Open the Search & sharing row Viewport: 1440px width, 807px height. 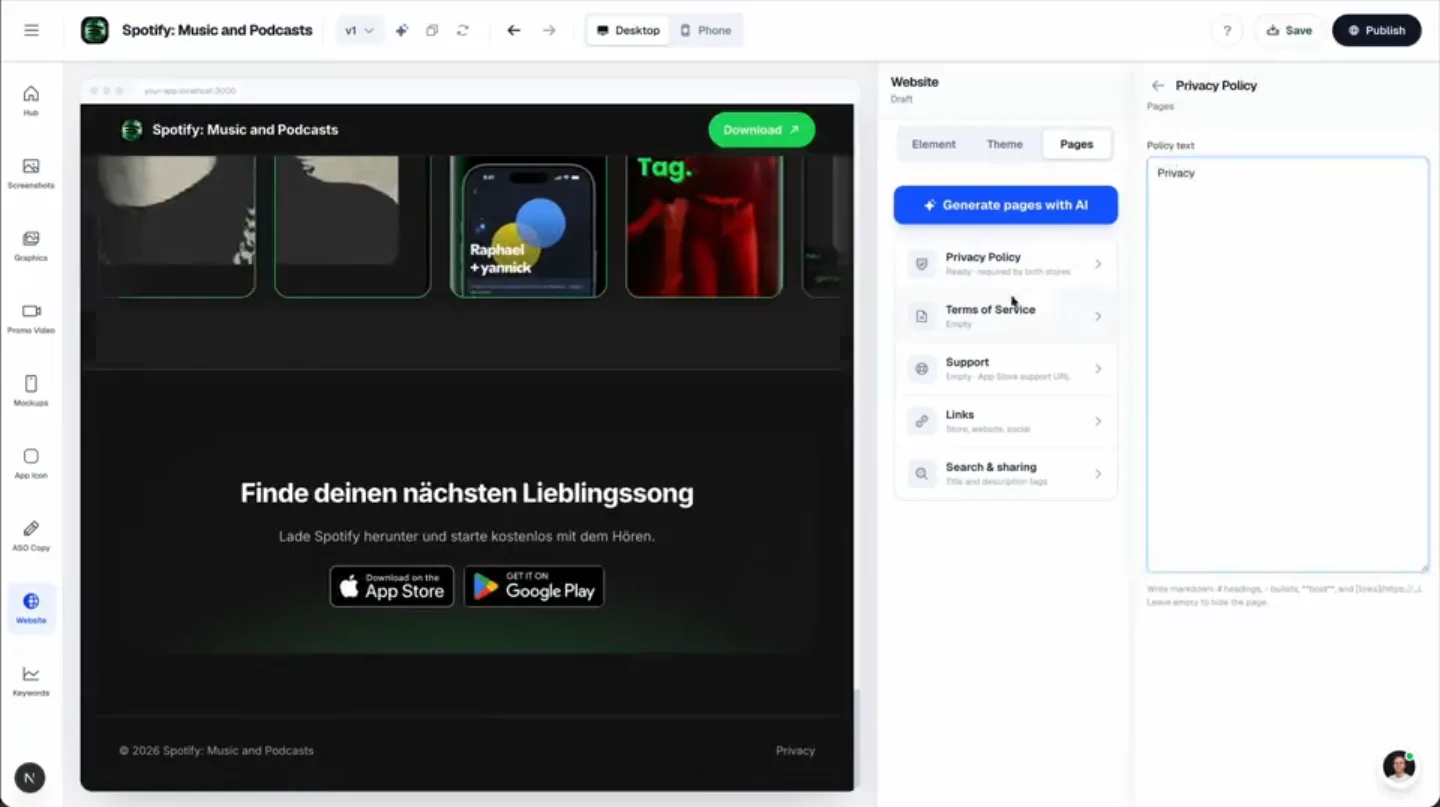point(1006,474)
